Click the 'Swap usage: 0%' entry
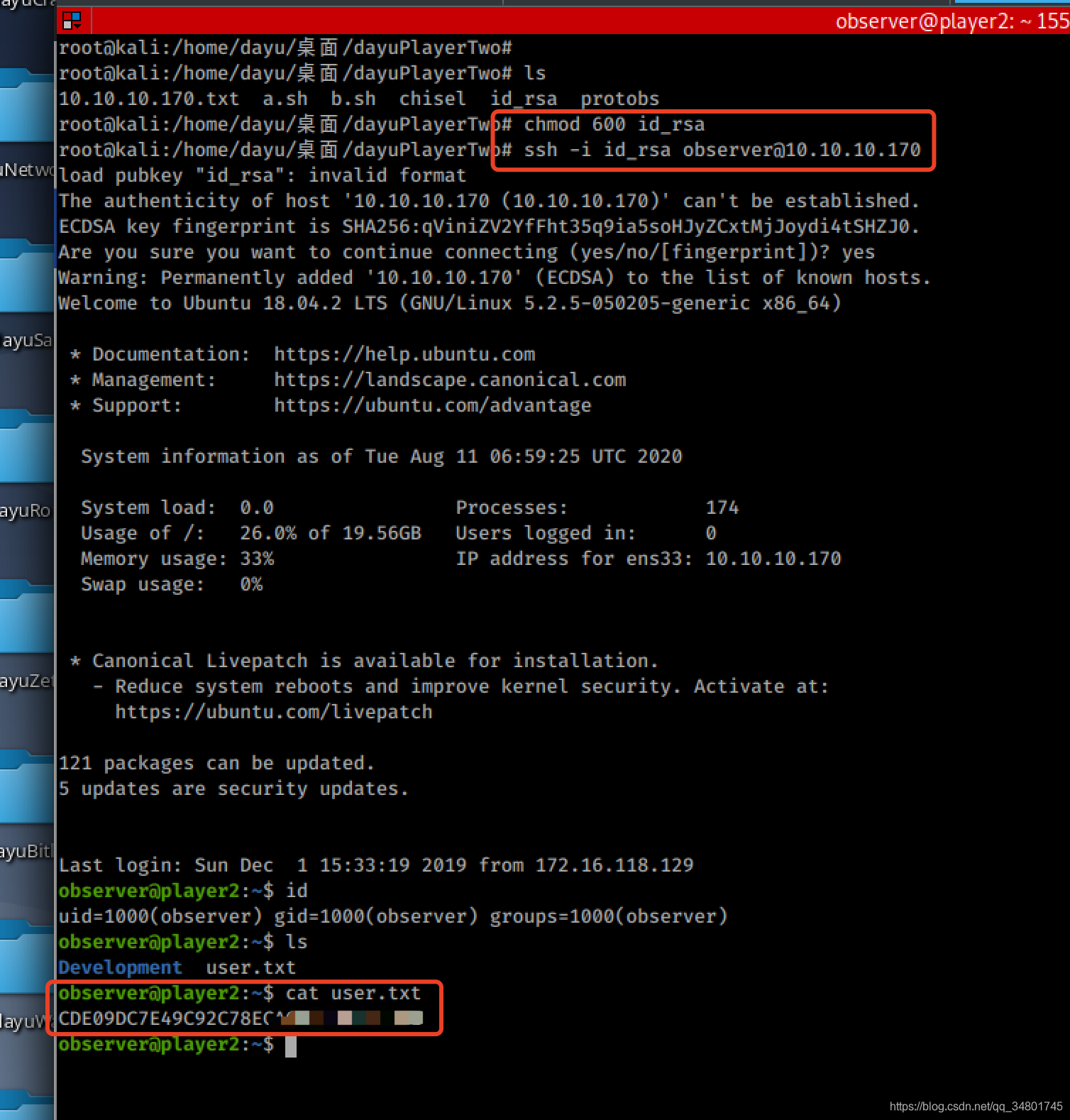The width and height of the screenshot is (1070, 1120). pos(172,584)
